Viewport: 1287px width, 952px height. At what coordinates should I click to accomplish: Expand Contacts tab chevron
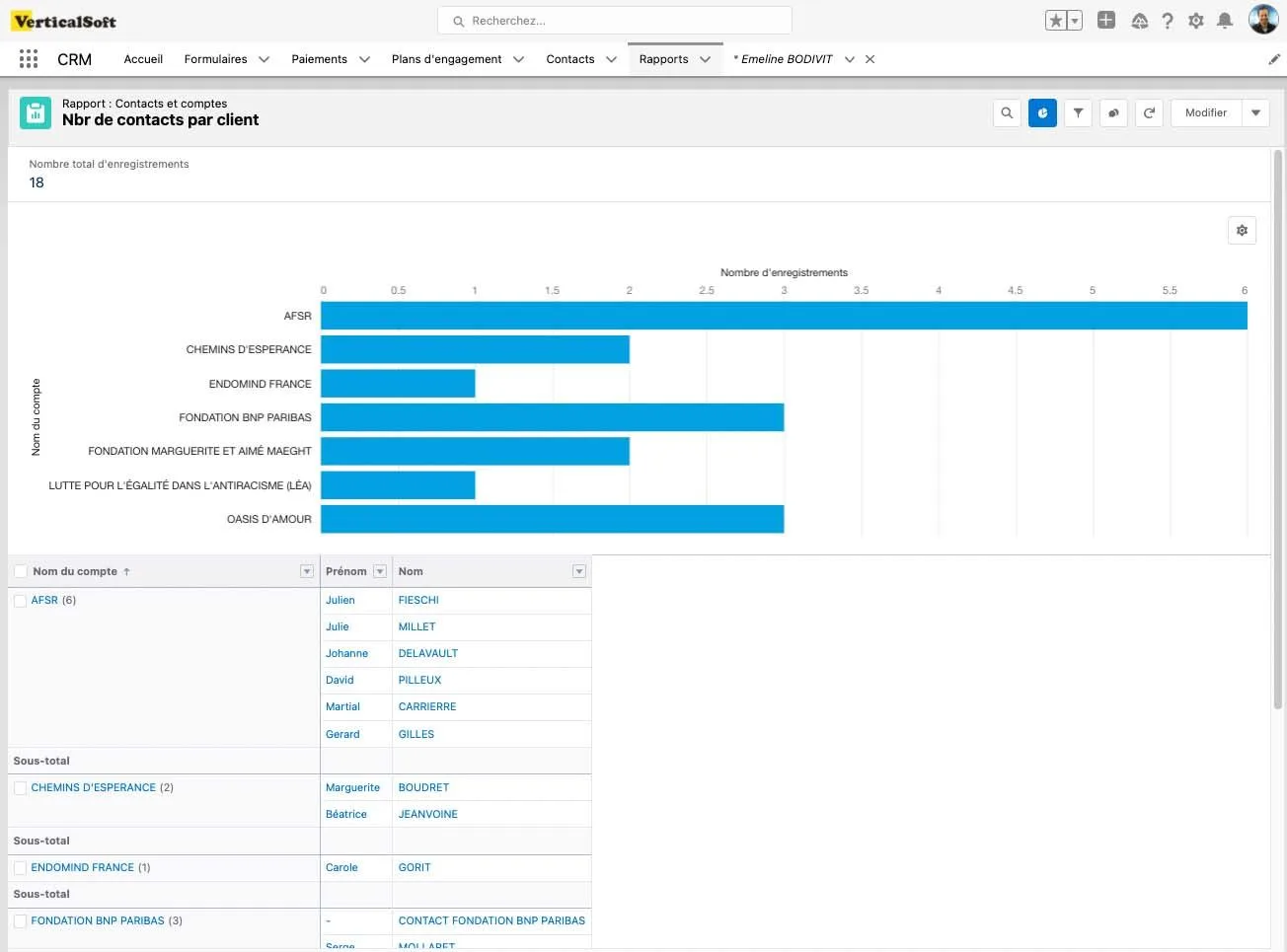click(x=611, y=59)
